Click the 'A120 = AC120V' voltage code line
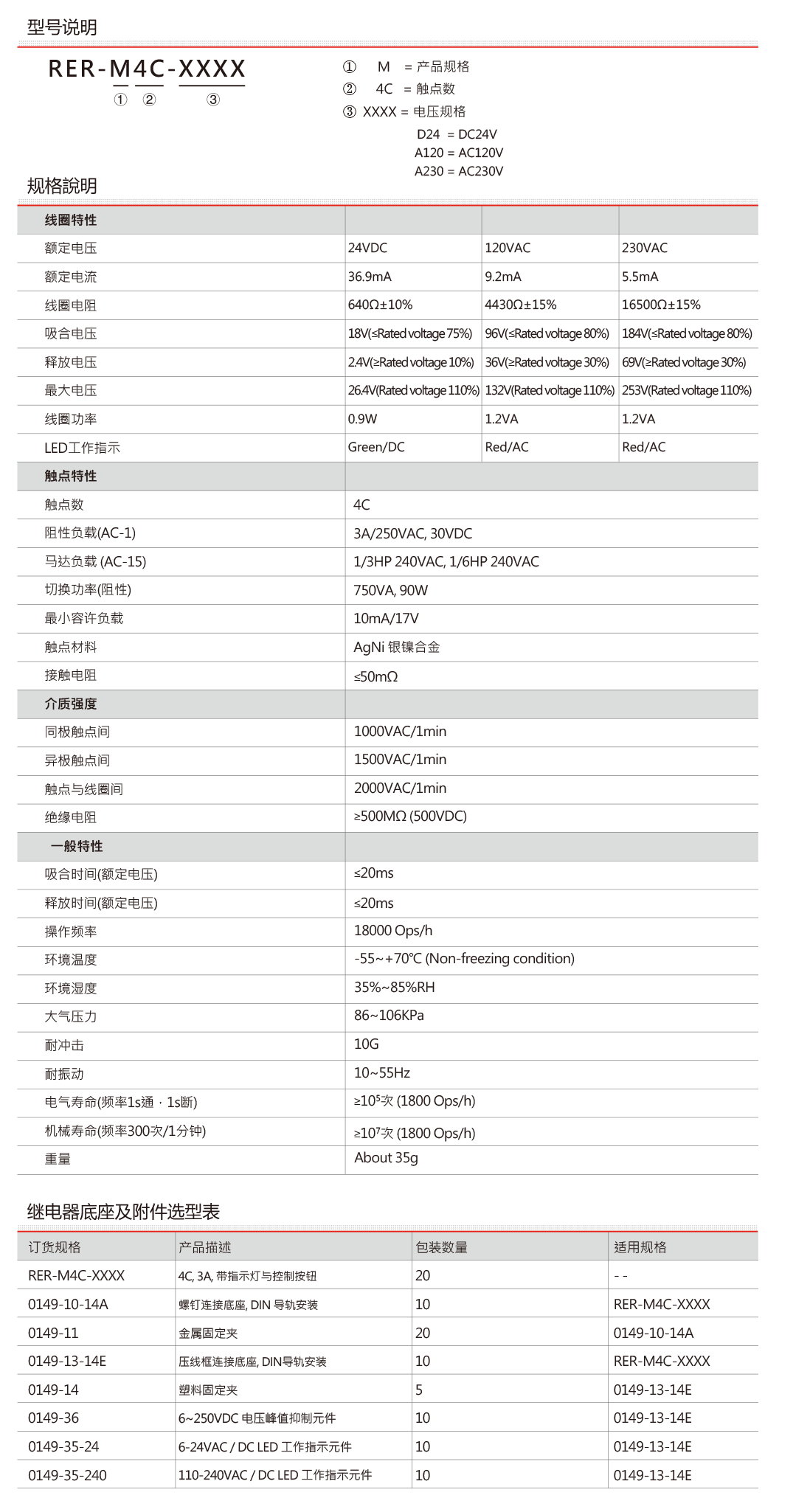810x1512 pixels. click(459, 153)
